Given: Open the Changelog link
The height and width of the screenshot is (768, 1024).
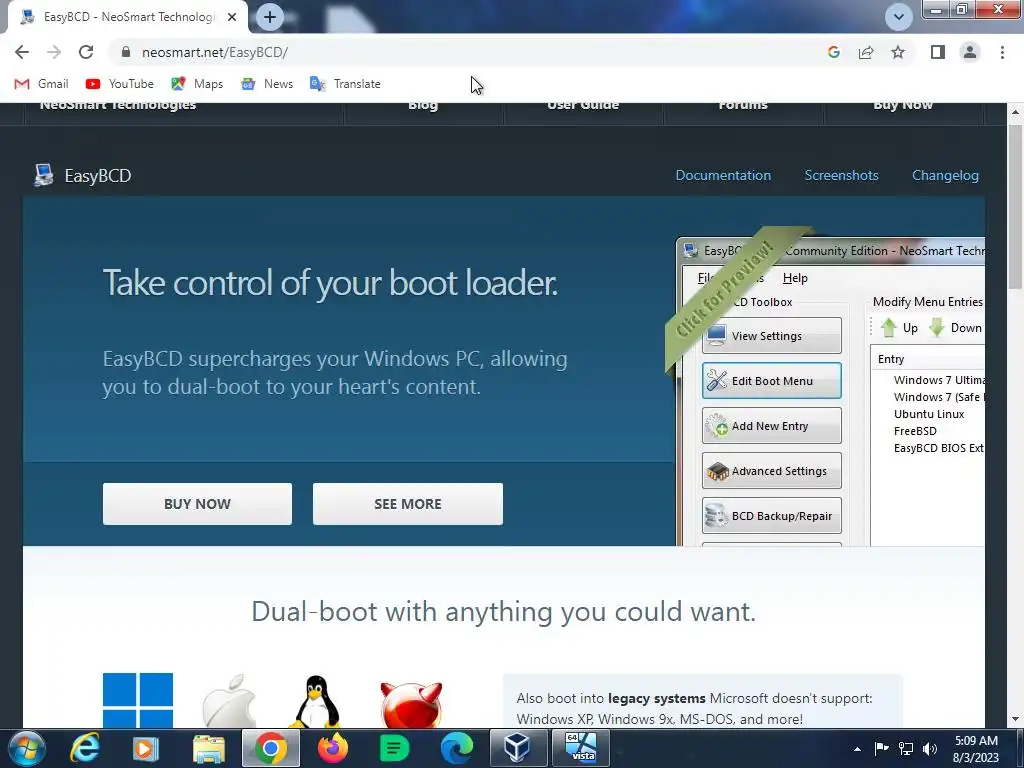Looking at the screenshot, I should (x=945, y=175).
